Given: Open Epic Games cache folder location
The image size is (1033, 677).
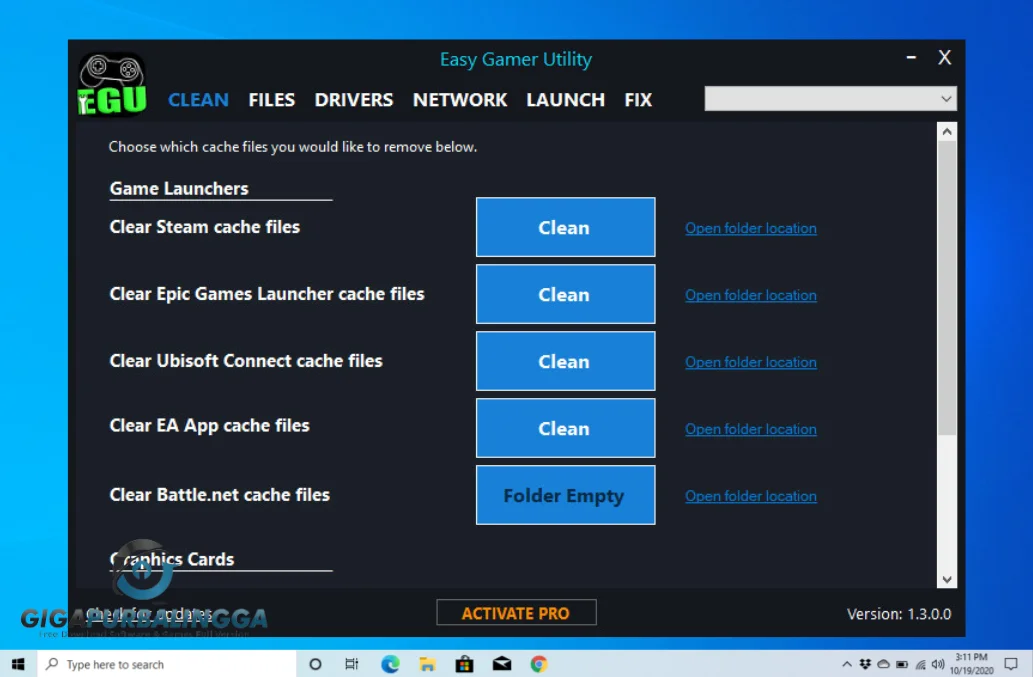Looking at the screenshot, I should 750,295.
